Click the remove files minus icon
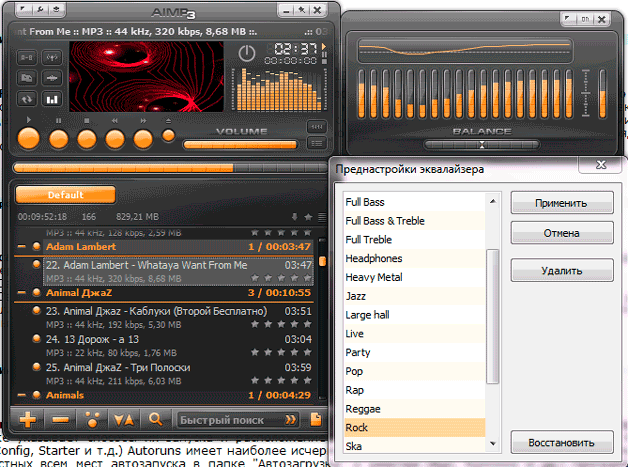The image size is (628, 467). 60,419
